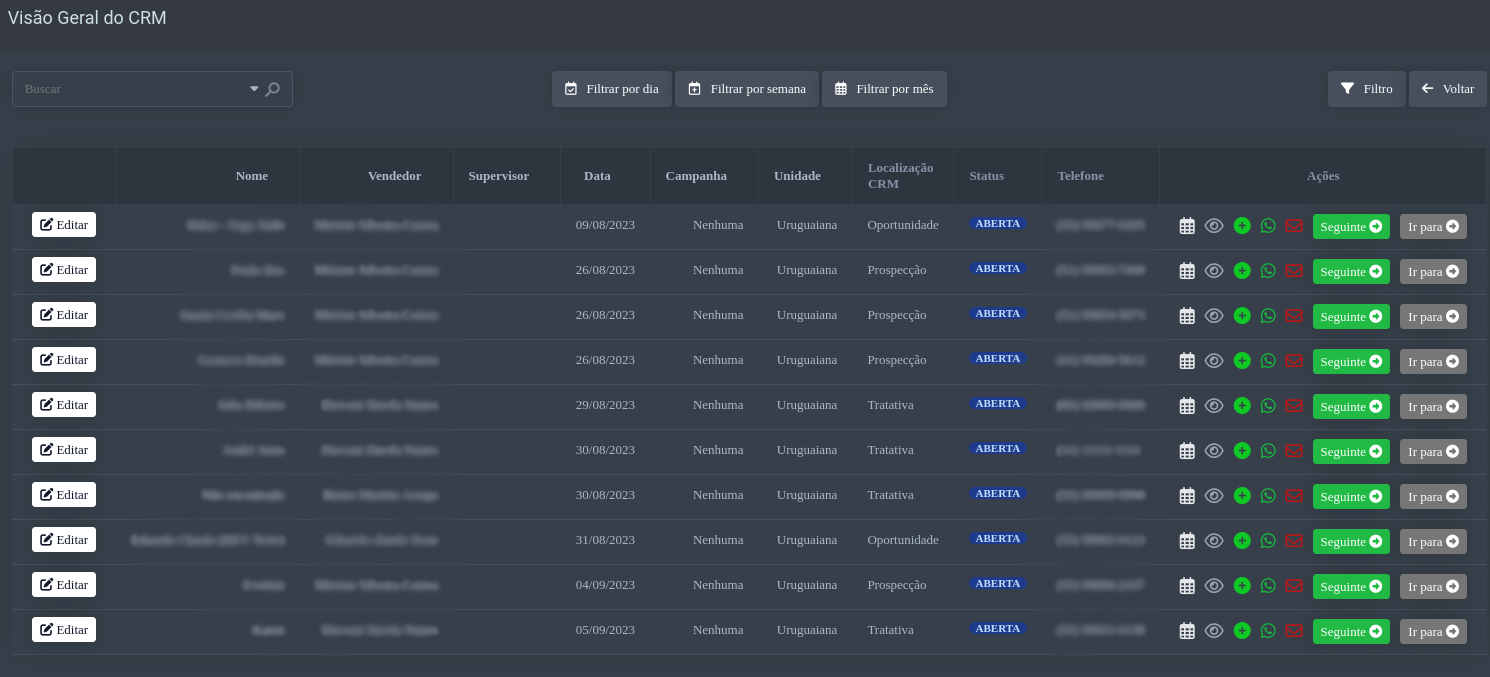Click Editar on the 09/08/2023 row
This screenshot has height=677, width=1490.
[64, 225]
